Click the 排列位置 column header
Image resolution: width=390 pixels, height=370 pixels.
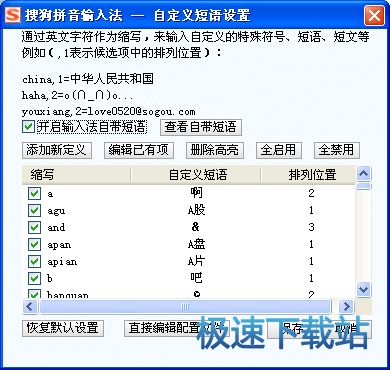[x=308, y=174]
